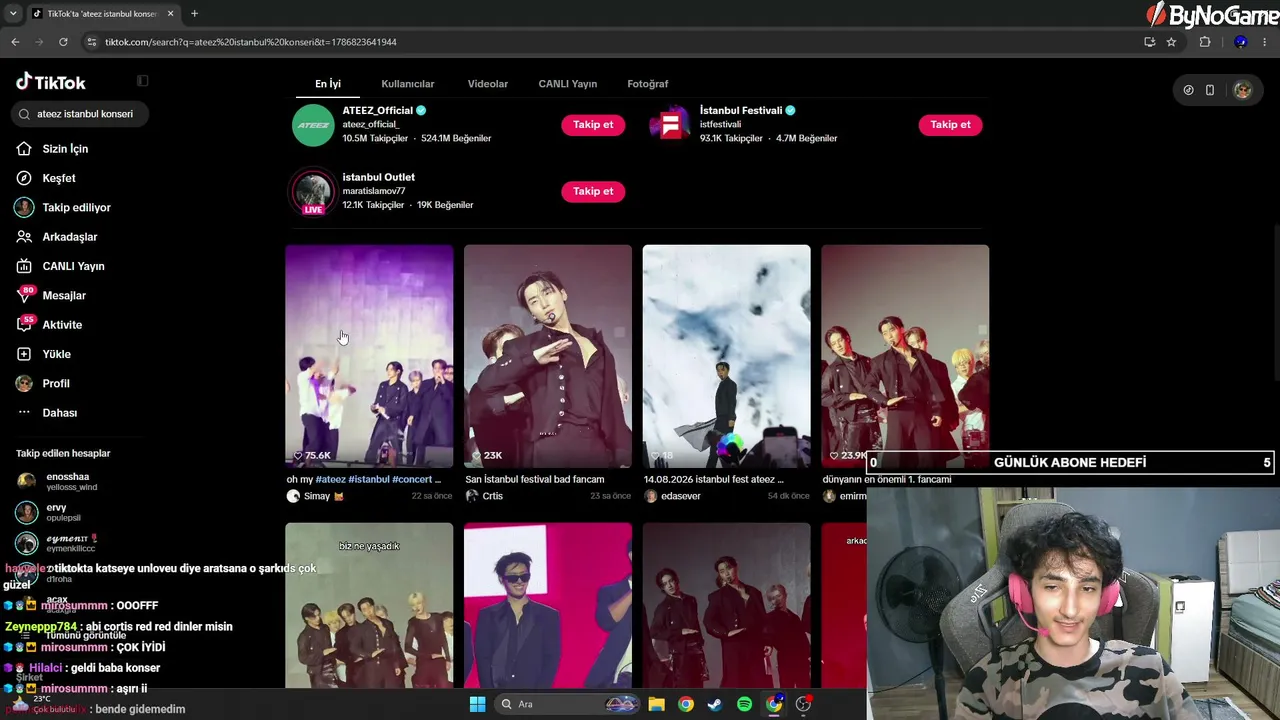The image size is (1280, 720).
Task: Open Takip ediliyor following feed
Action: 76,207
